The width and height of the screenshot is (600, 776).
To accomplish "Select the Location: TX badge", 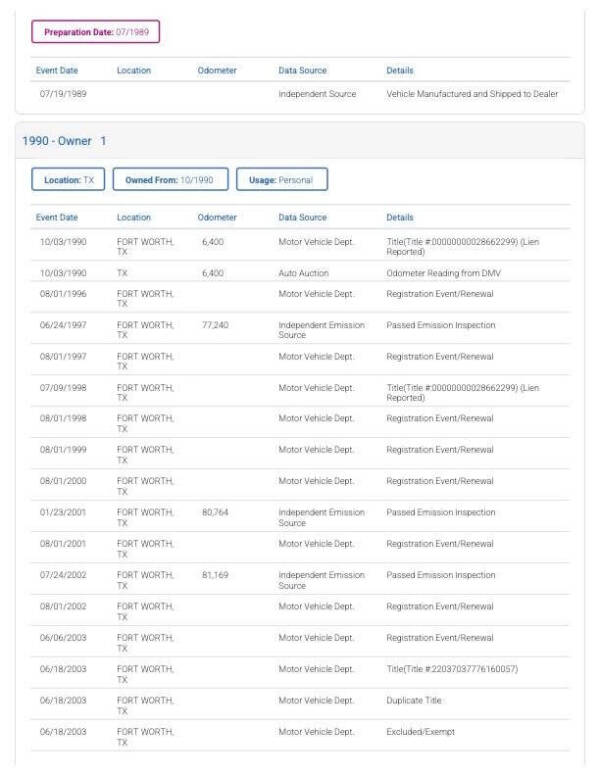I will point(69,179).
